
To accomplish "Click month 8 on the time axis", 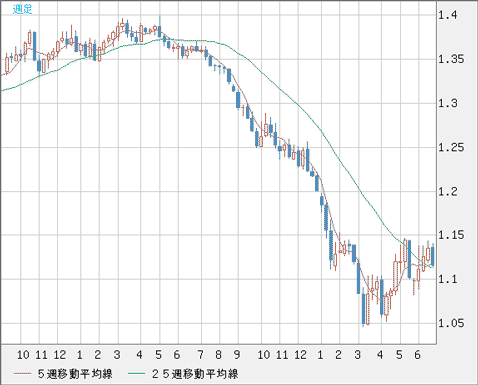I will 218,355.
